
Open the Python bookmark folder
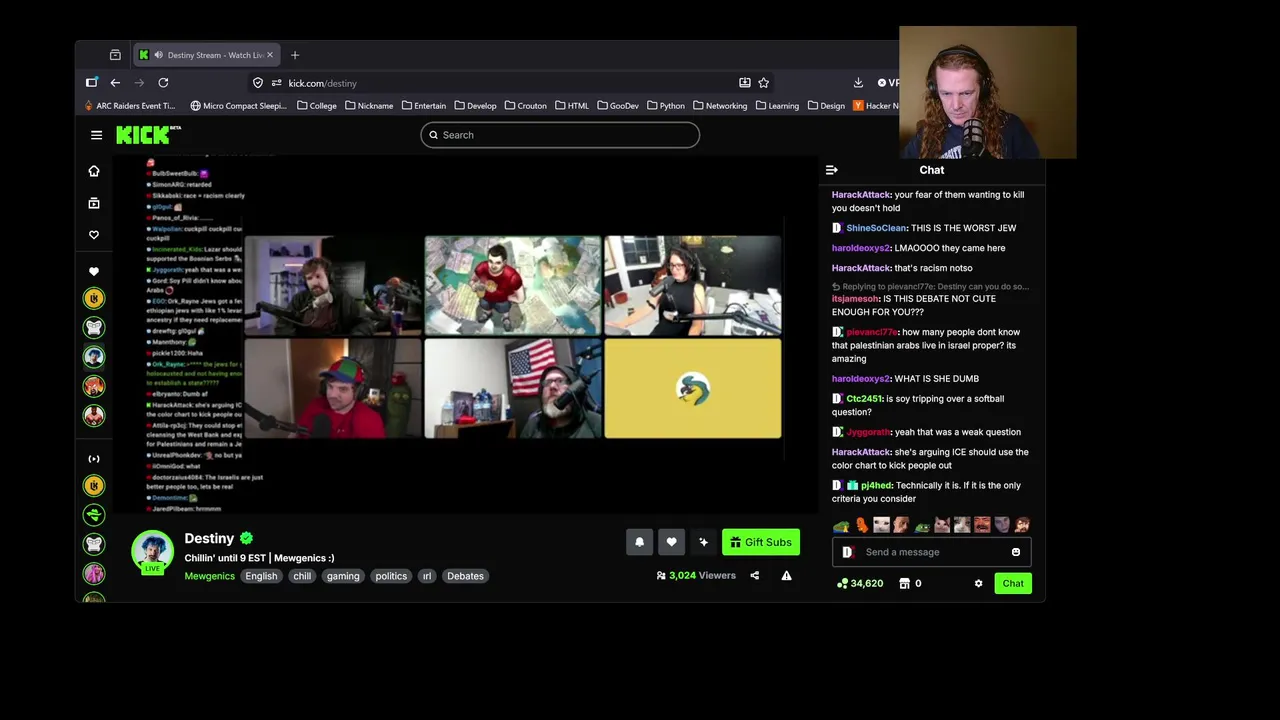point(666,105)
